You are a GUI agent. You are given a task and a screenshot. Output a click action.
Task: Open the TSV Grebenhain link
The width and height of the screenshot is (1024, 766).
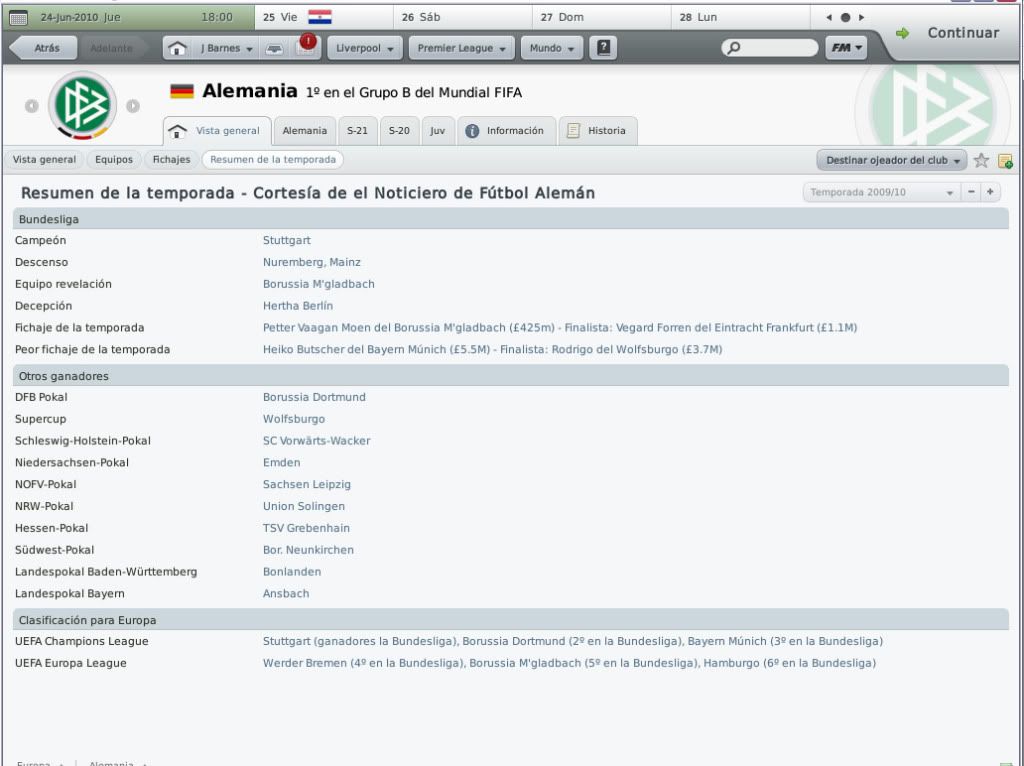click(x=306, y=528)
